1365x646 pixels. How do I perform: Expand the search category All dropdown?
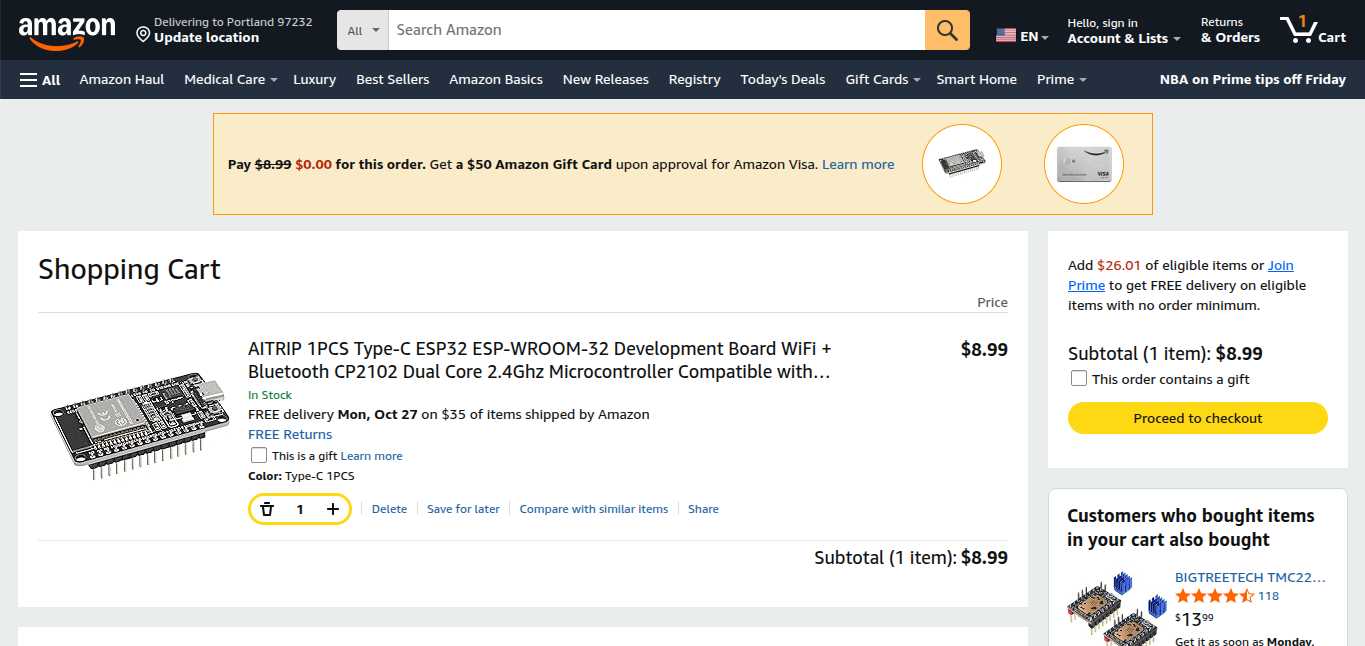point(363,30)
